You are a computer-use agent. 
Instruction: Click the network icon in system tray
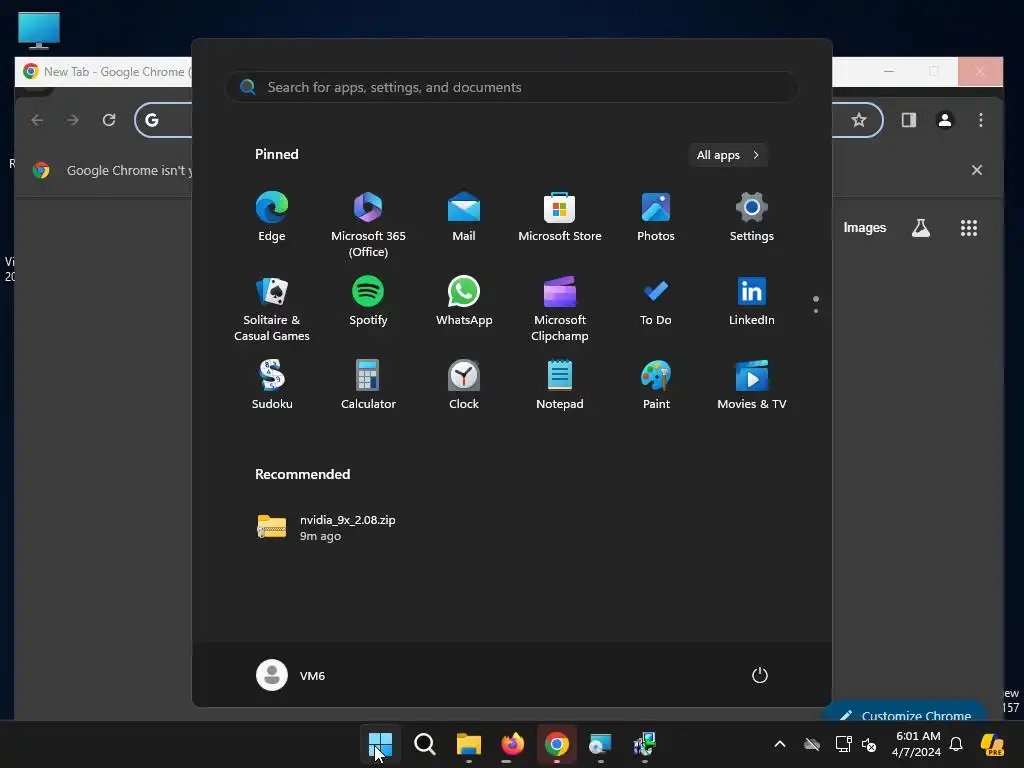843,744
